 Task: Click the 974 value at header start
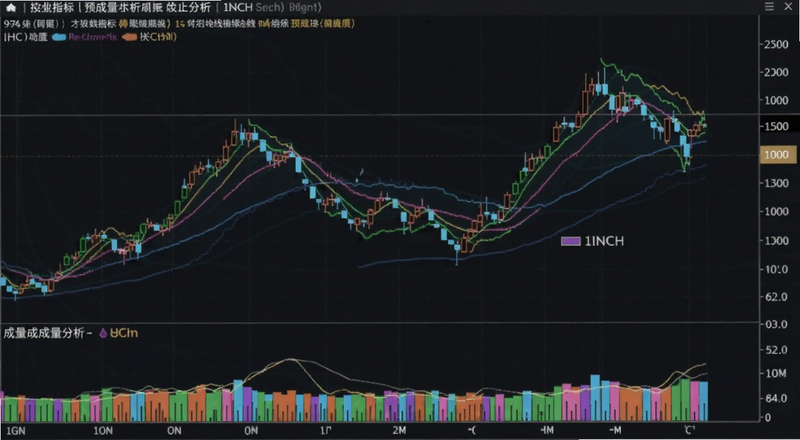coord(11,24)
